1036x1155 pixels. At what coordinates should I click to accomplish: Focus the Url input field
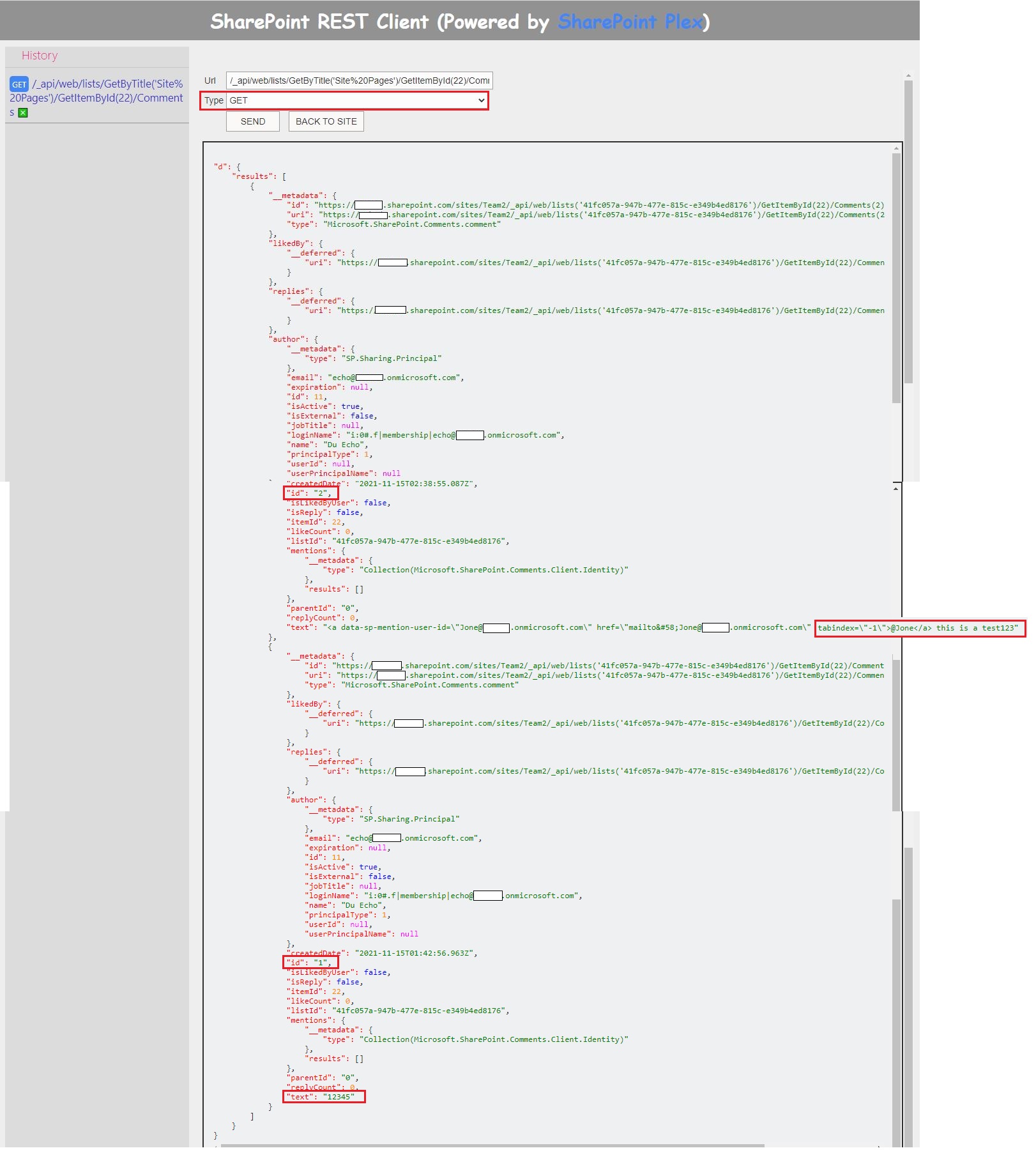360,80
